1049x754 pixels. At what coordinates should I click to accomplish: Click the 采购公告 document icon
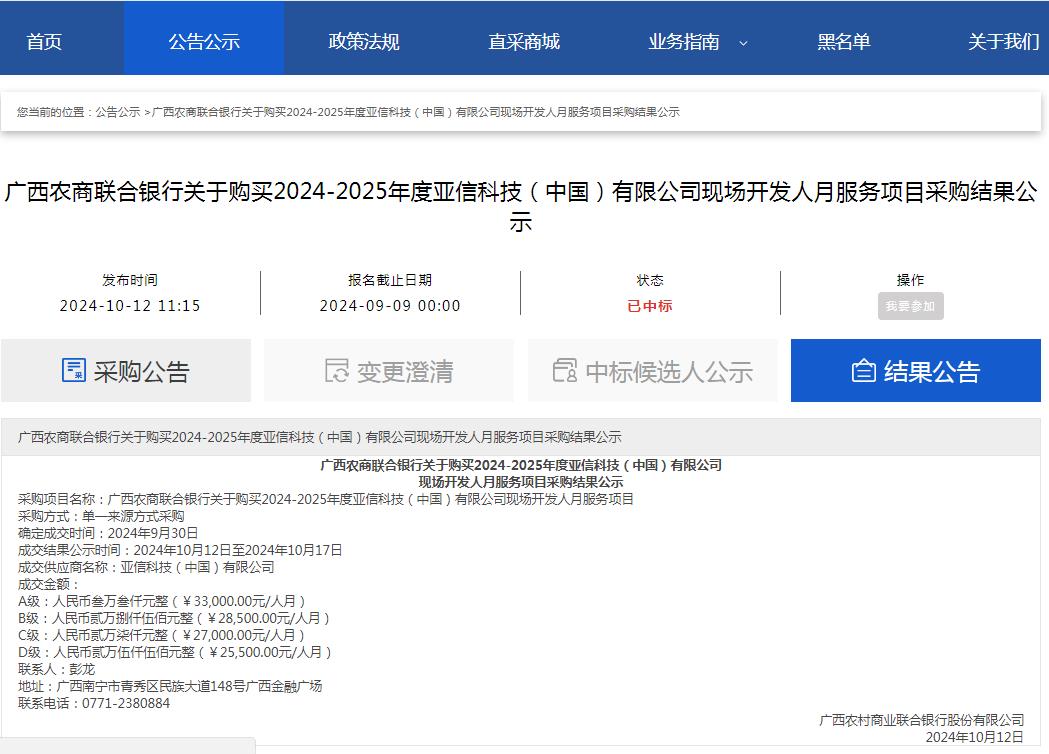(74, 370)
